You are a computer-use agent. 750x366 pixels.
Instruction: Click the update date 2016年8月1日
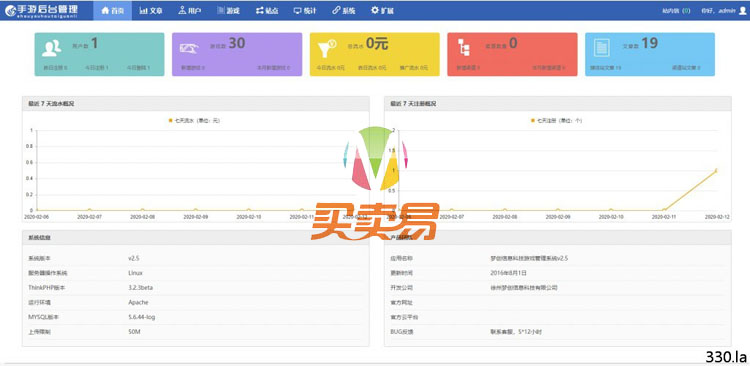click(508, 273)
